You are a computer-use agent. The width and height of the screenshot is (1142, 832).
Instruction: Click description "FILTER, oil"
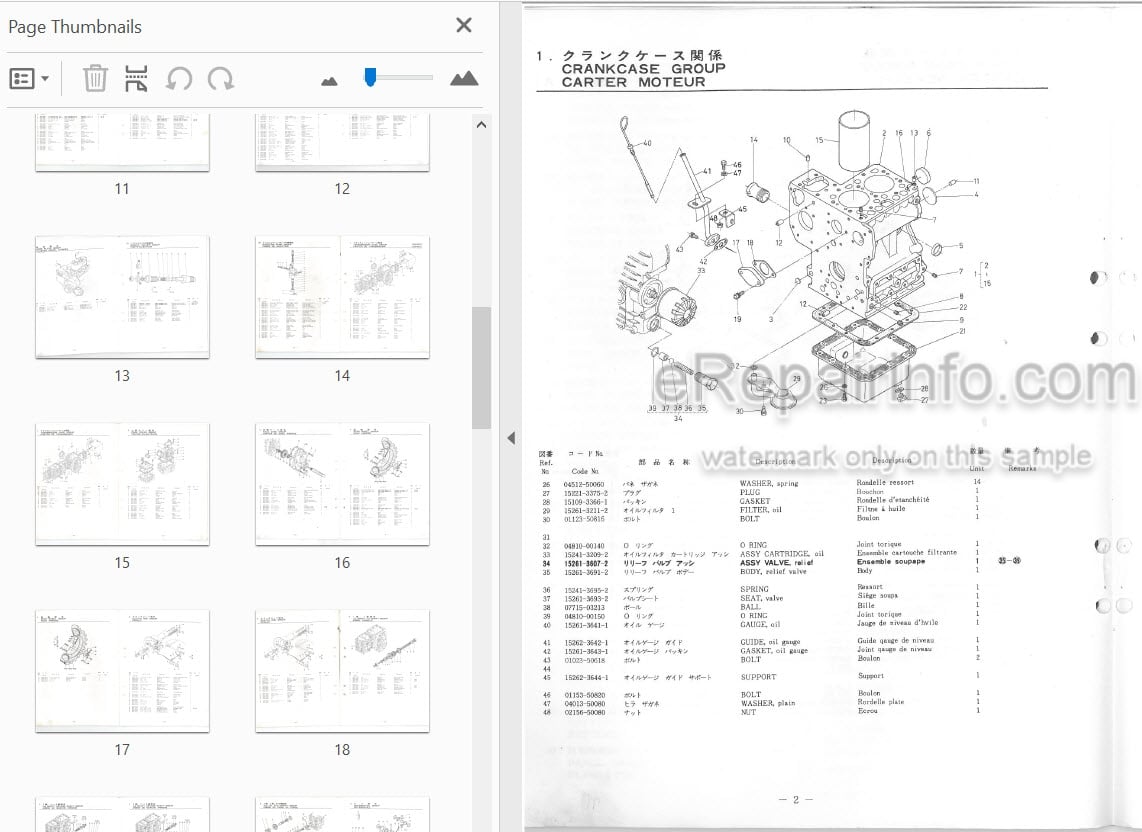tap(760, 510)
